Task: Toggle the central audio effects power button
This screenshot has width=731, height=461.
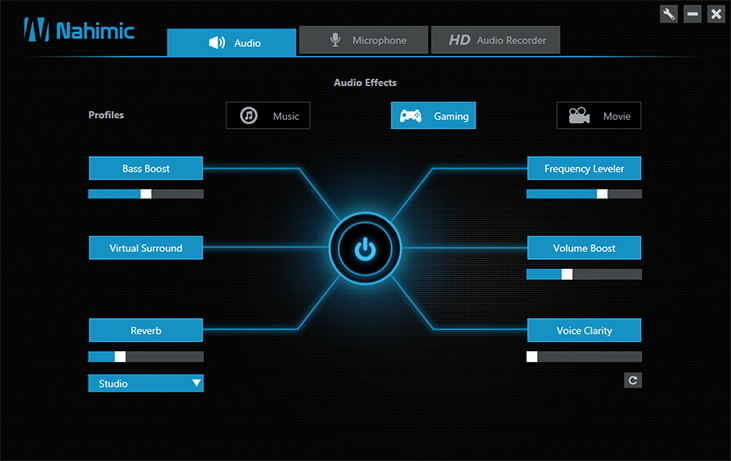Action: coord(365,248)
